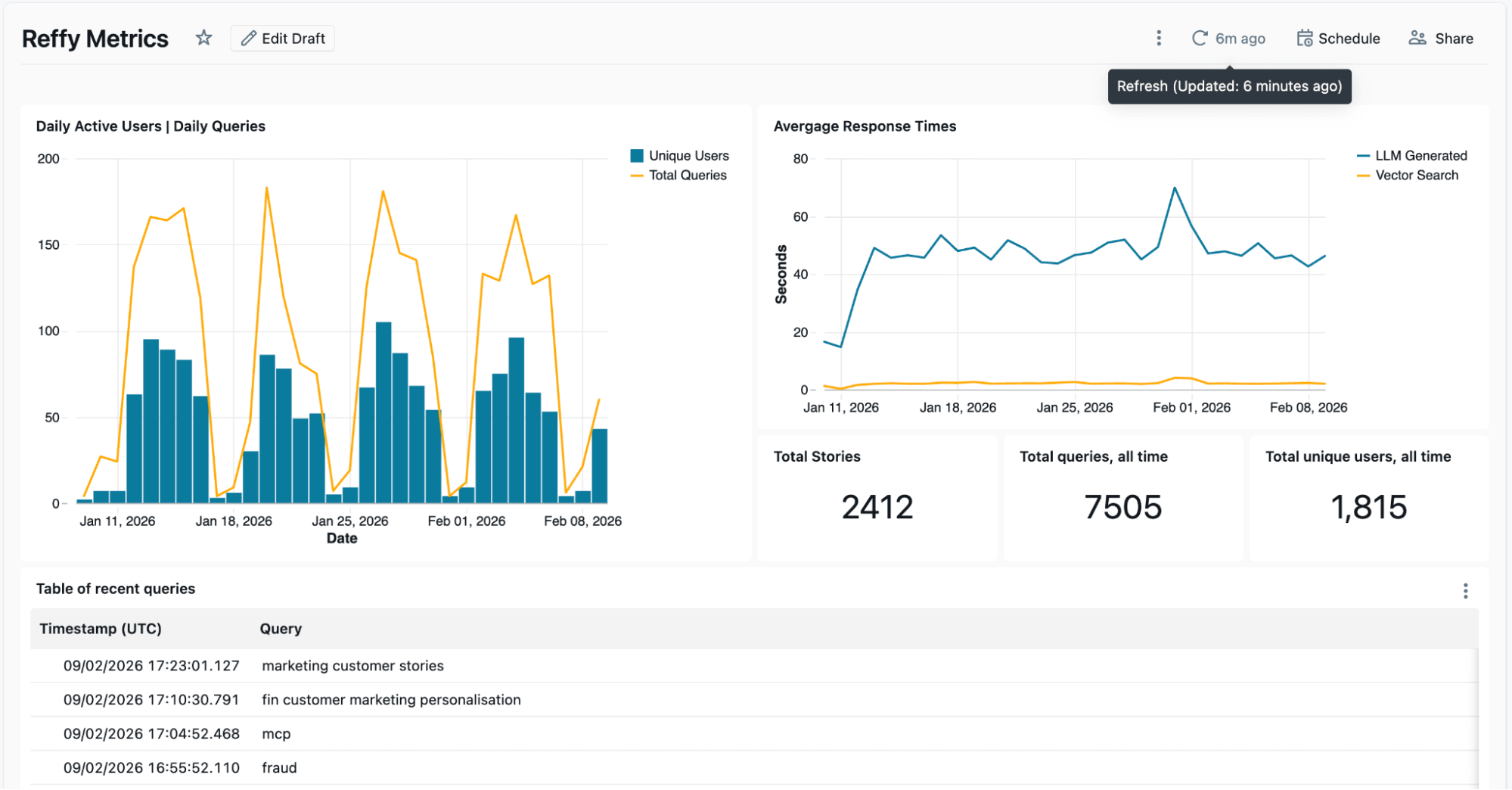Open the Share dialog

1441,39
